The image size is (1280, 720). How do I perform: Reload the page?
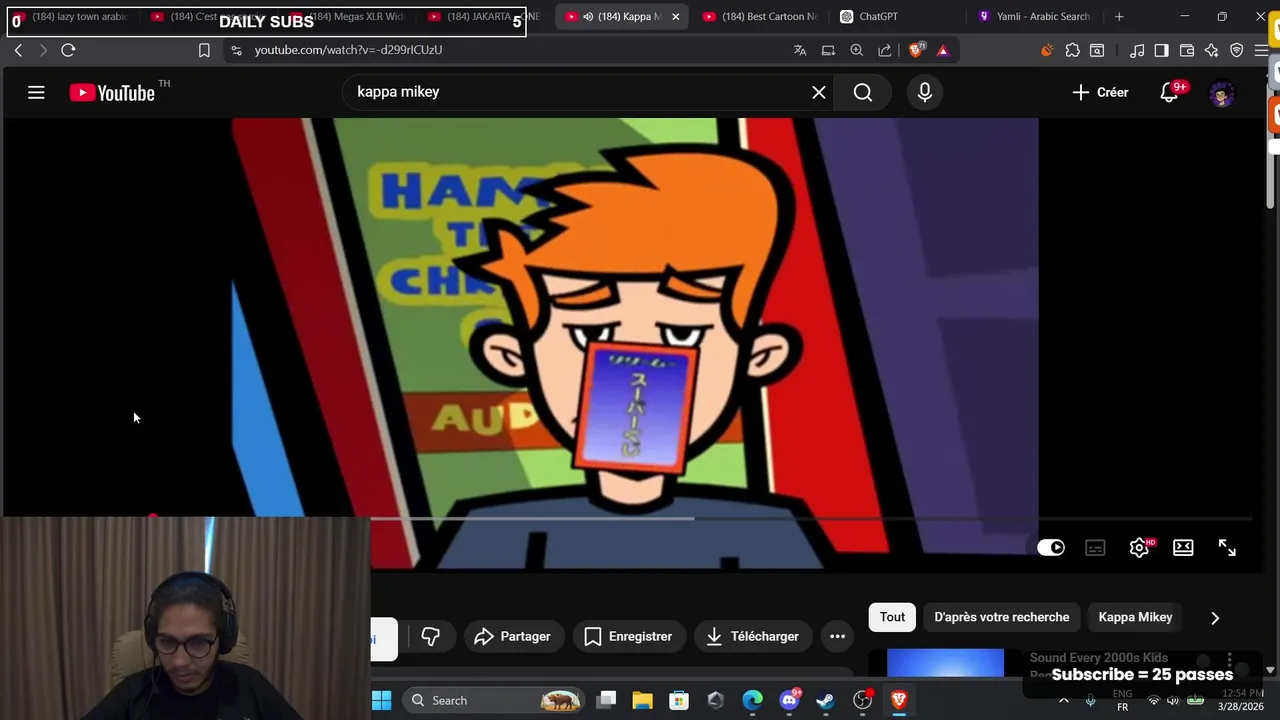pyautogui.click(x=68, y=50)
